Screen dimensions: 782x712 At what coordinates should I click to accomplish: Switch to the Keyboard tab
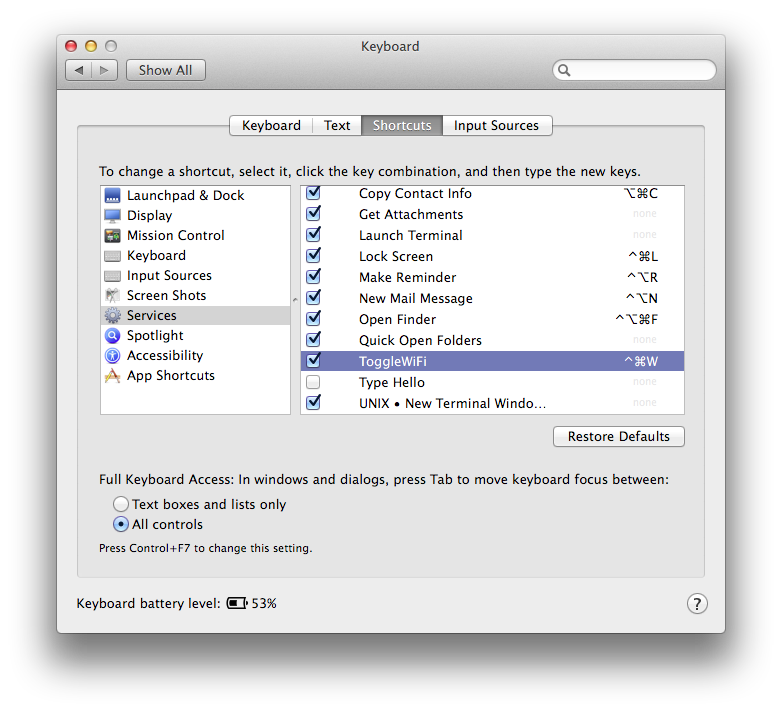click(x=271, y=125)
